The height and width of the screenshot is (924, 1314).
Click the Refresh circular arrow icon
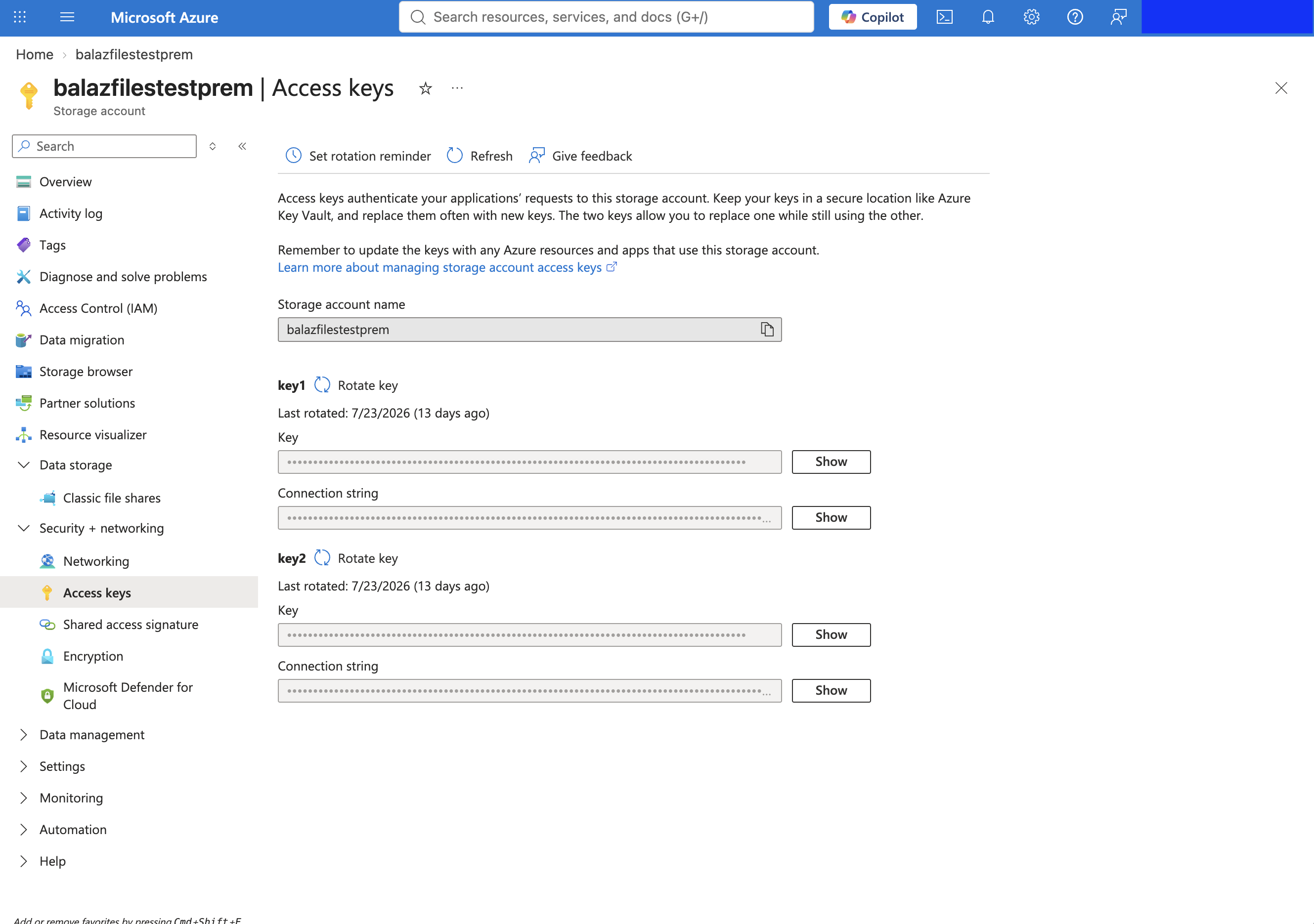(454, 156)
